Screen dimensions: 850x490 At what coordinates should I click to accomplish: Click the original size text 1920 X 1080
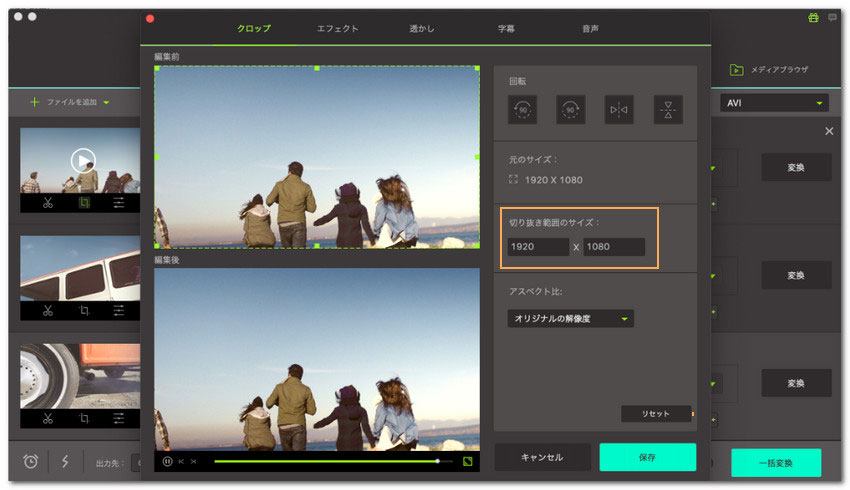tap(553, 180)
